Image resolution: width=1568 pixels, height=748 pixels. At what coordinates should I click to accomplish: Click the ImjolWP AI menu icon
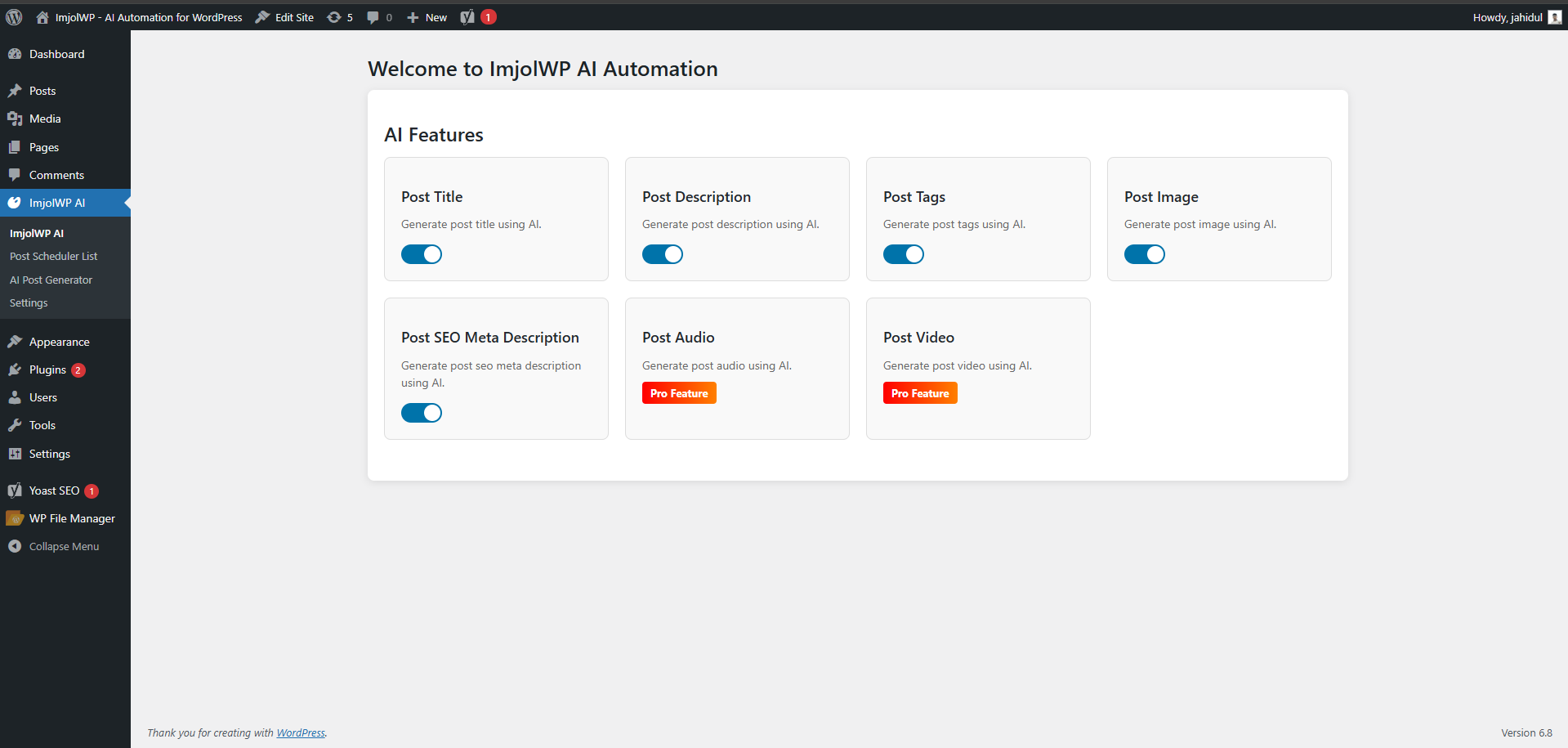pyautogui.click(x=15, y=203)
